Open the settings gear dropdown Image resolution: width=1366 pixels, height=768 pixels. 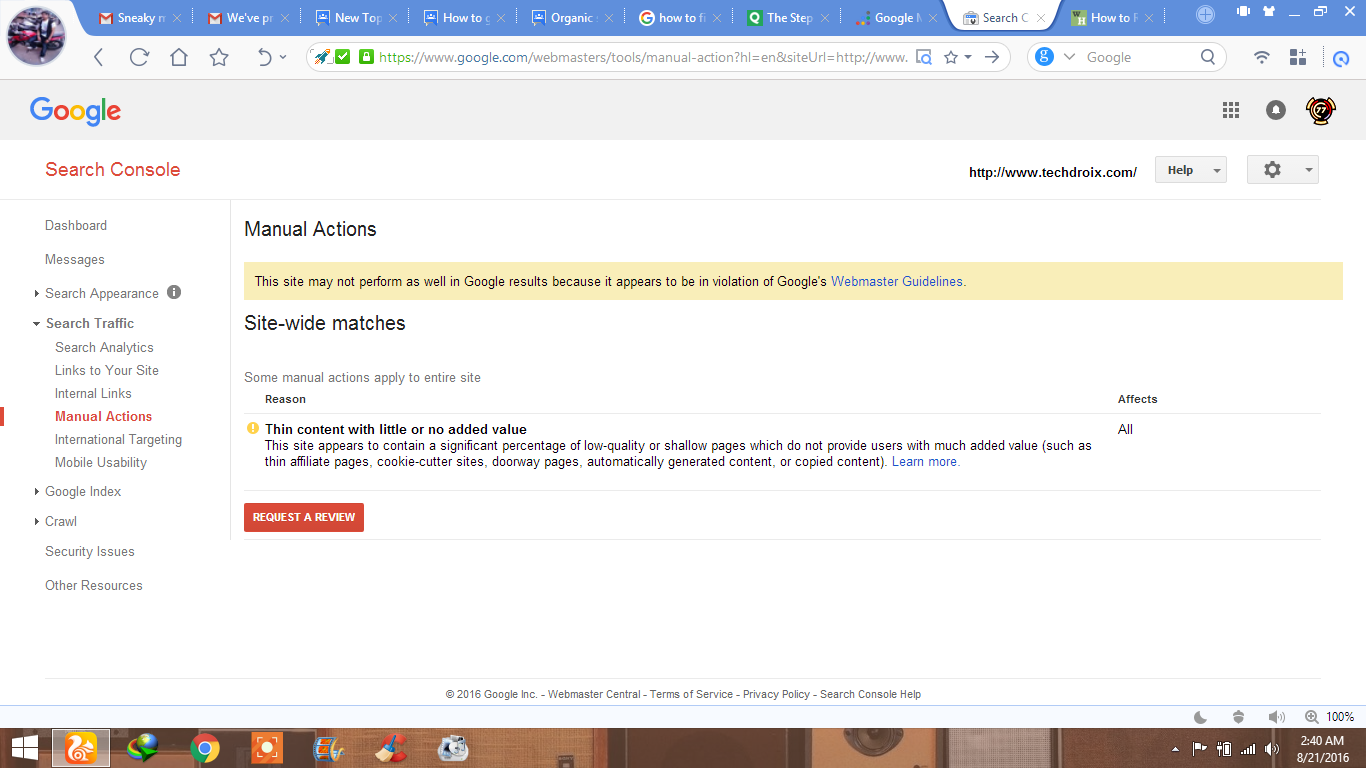(x=1282, y=170)
